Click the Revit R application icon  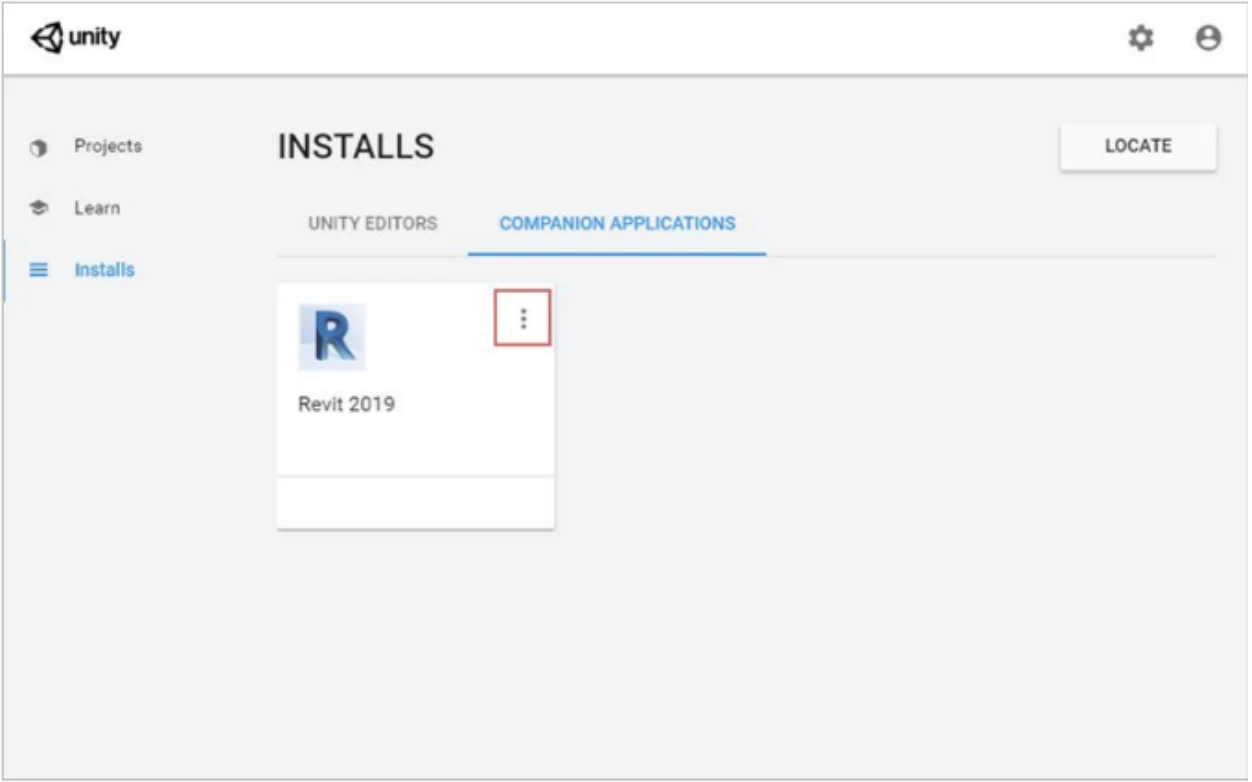[x=332, y=337]
